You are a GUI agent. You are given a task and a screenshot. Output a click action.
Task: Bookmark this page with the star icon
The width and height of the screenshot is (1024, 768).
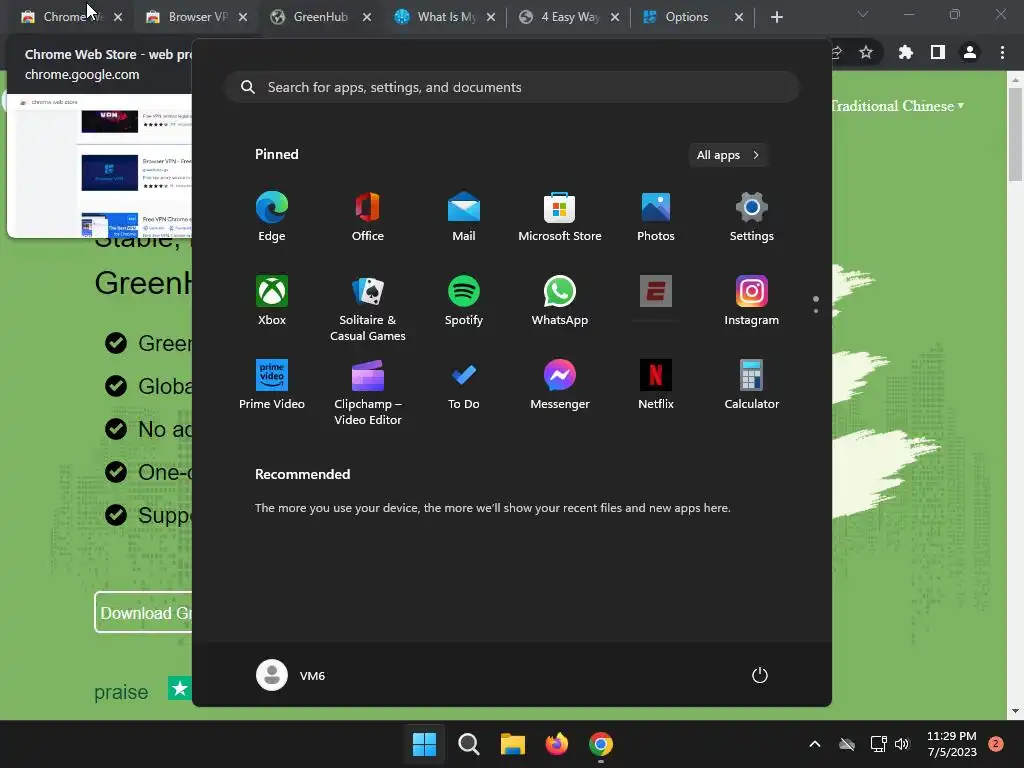[x=866, y=52]
